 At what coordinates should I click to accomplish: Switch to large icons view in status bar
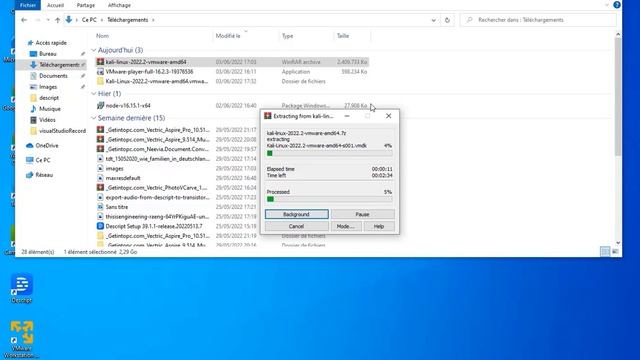pyautogui.click(x=615, y=251)
